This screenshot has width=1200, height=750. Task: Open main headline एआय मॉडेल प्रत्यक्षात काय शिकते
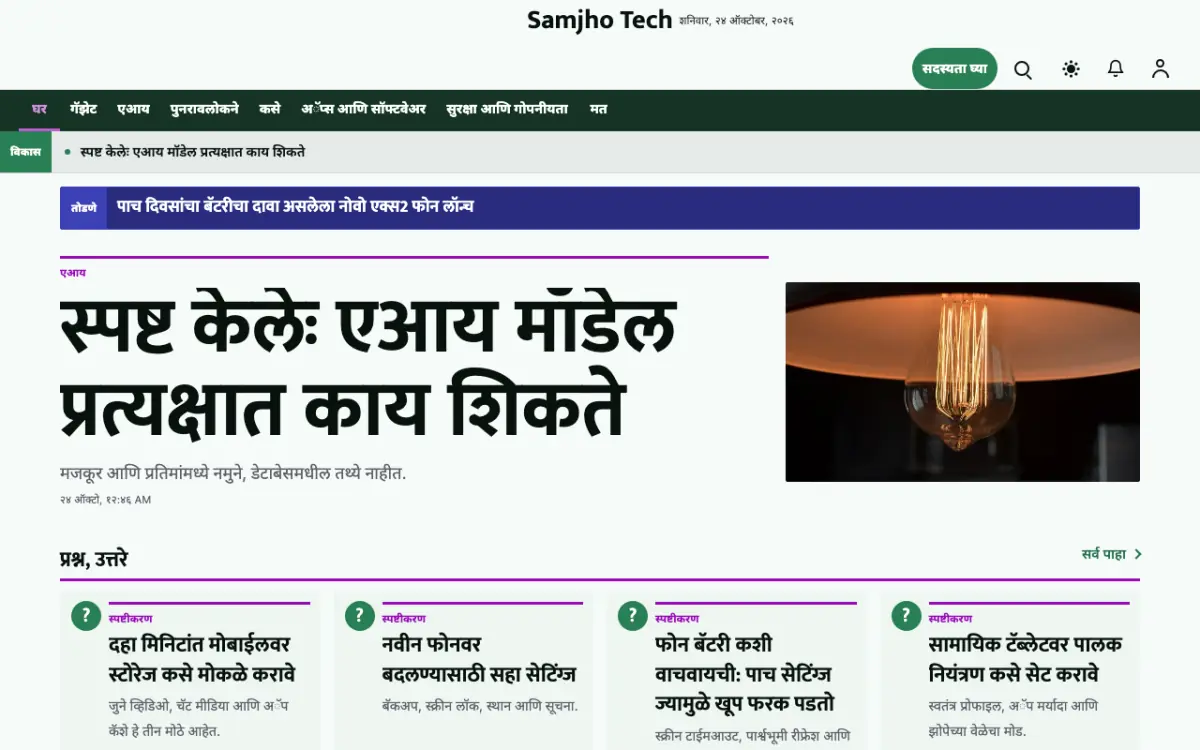tap(368, 367)
